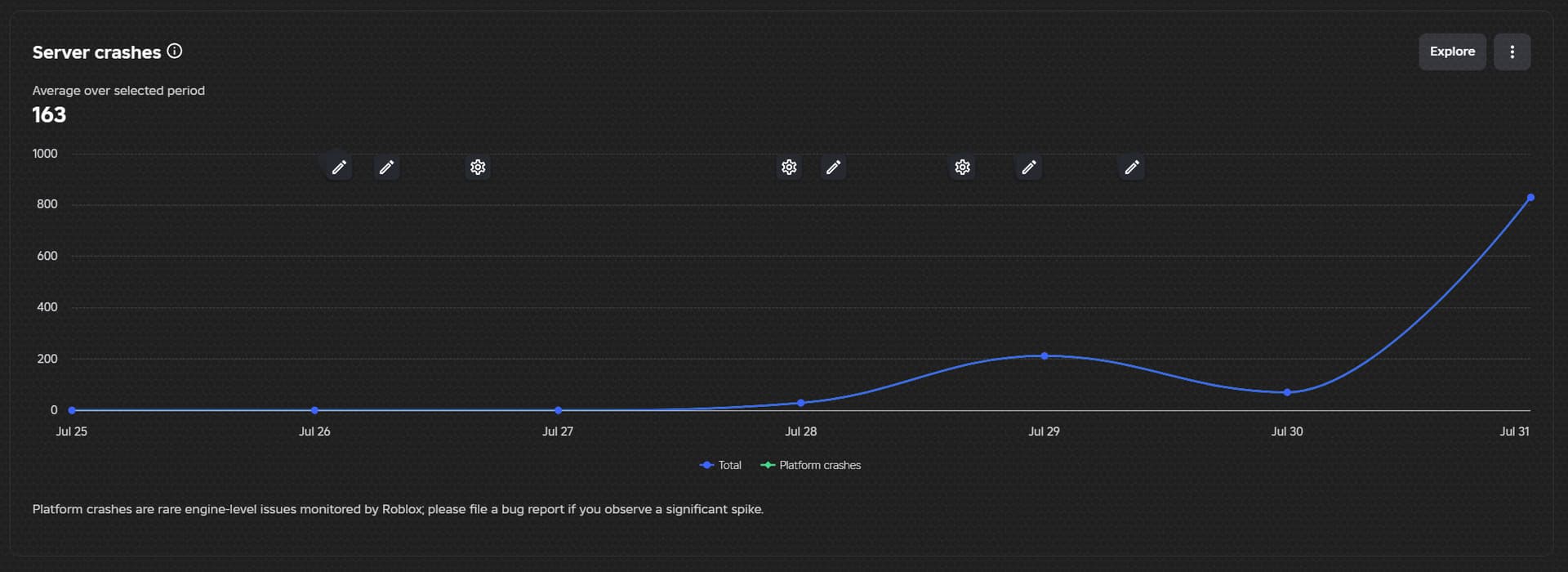Open the gear annotation before Jul 29
The image size is (1568, 572).
pos(963,168)
